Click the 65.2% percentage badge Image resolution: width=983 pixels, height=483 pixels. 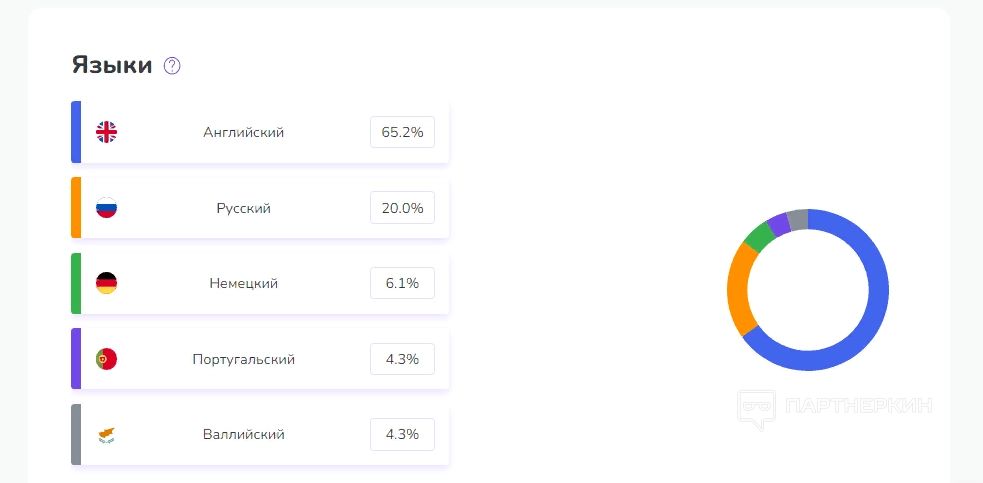(x=402, y=132)
